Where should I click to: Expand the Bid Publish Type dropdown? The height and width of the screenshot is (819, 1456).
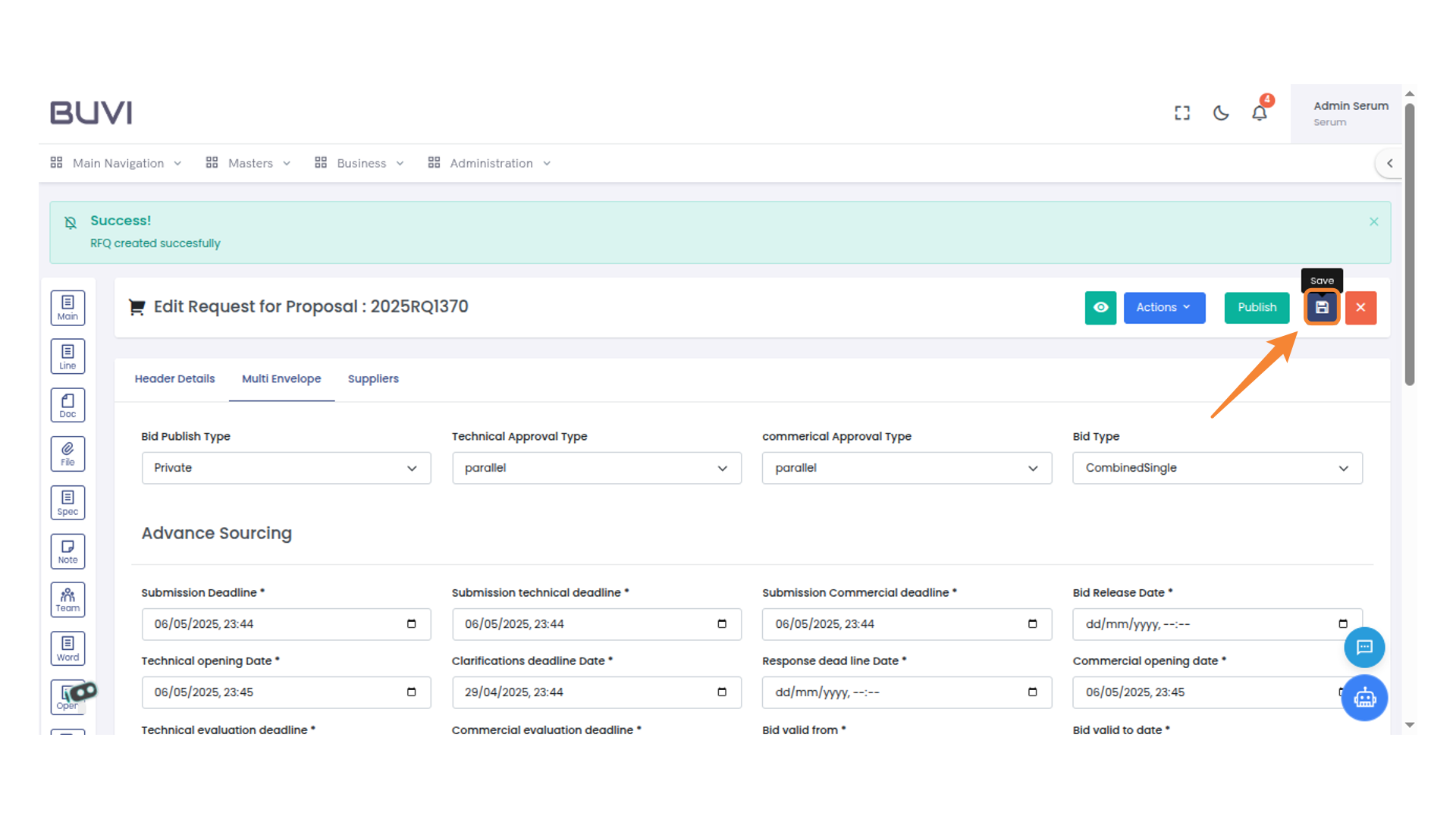[x=286, y=468]
